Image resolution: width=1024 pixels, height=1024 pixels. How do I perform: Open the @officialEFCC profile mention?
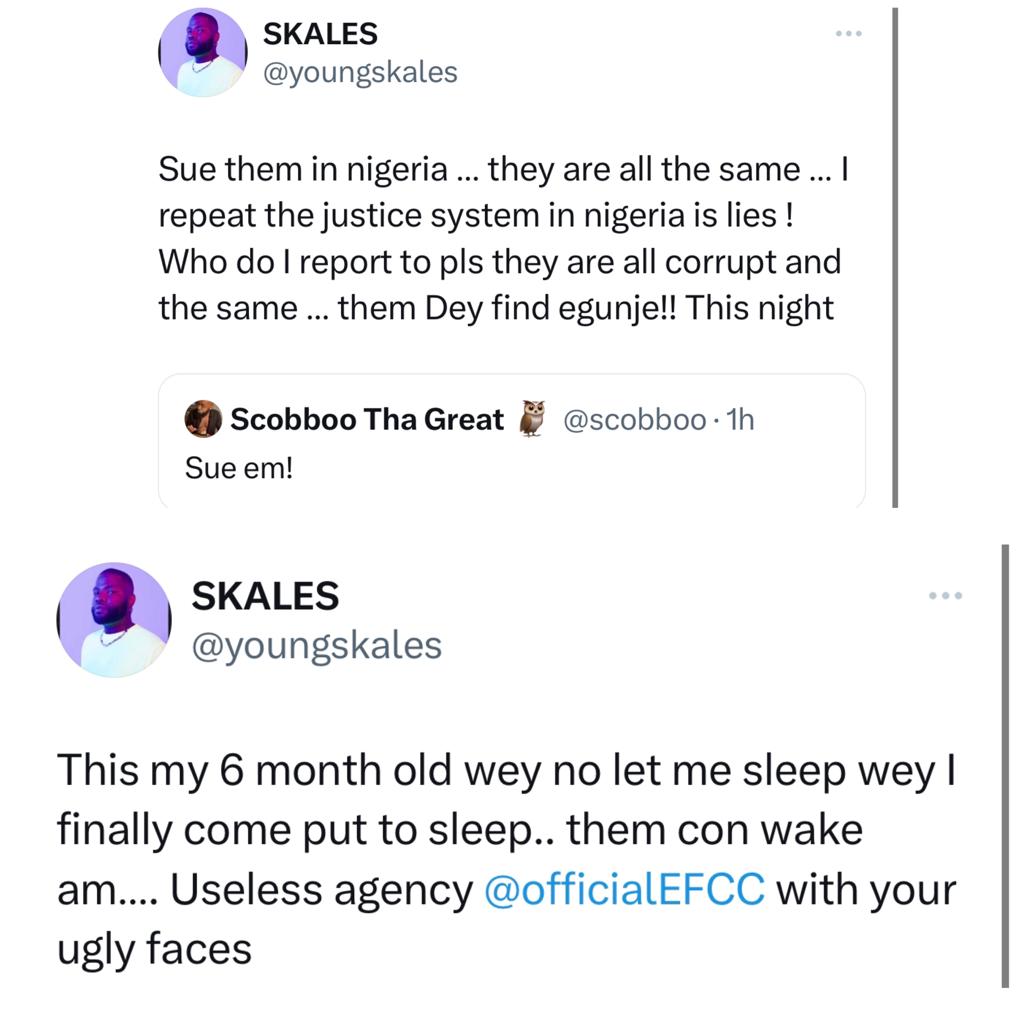622,889
